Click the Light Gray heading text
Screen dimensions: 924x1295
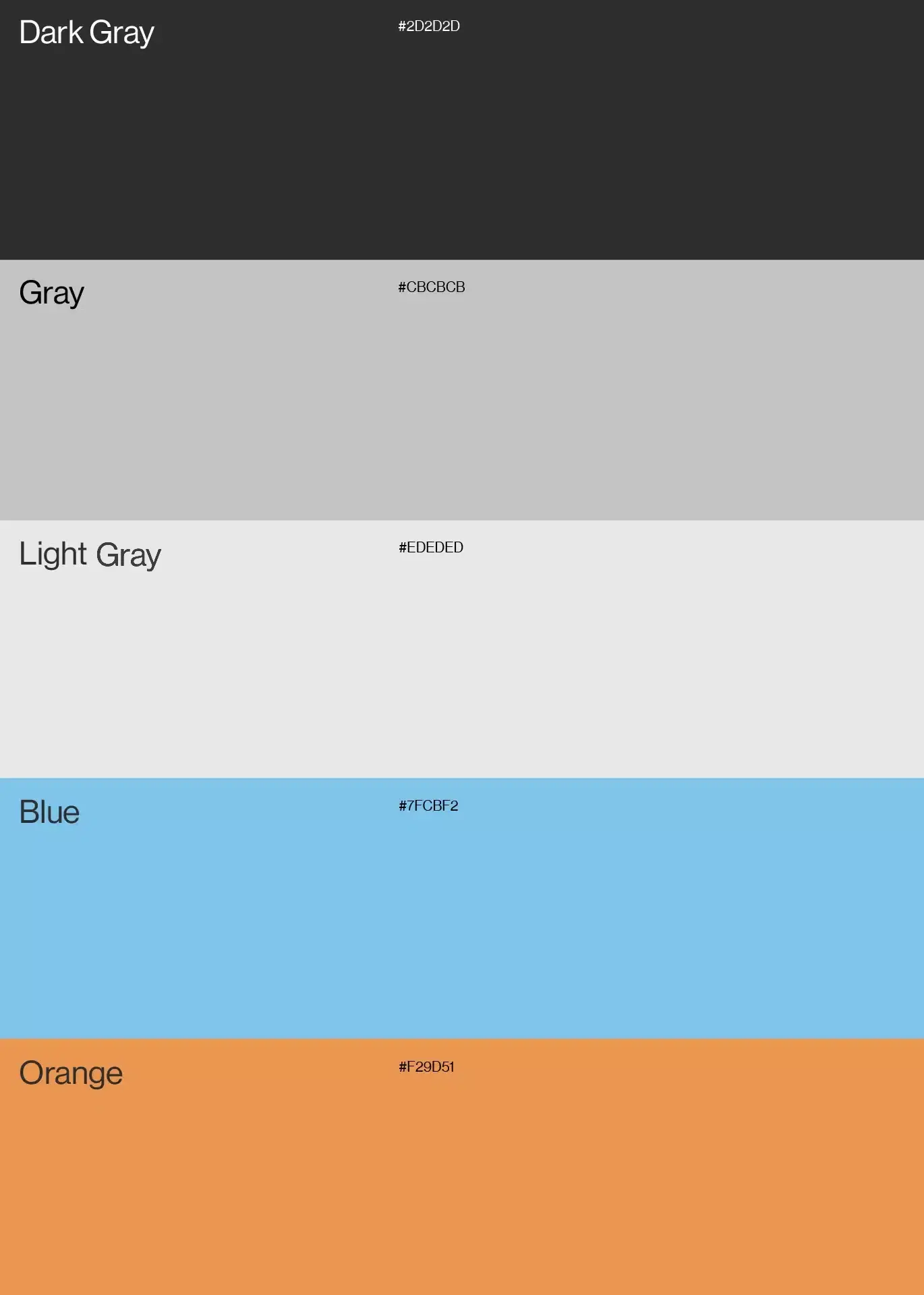click(x=90, y=555)
